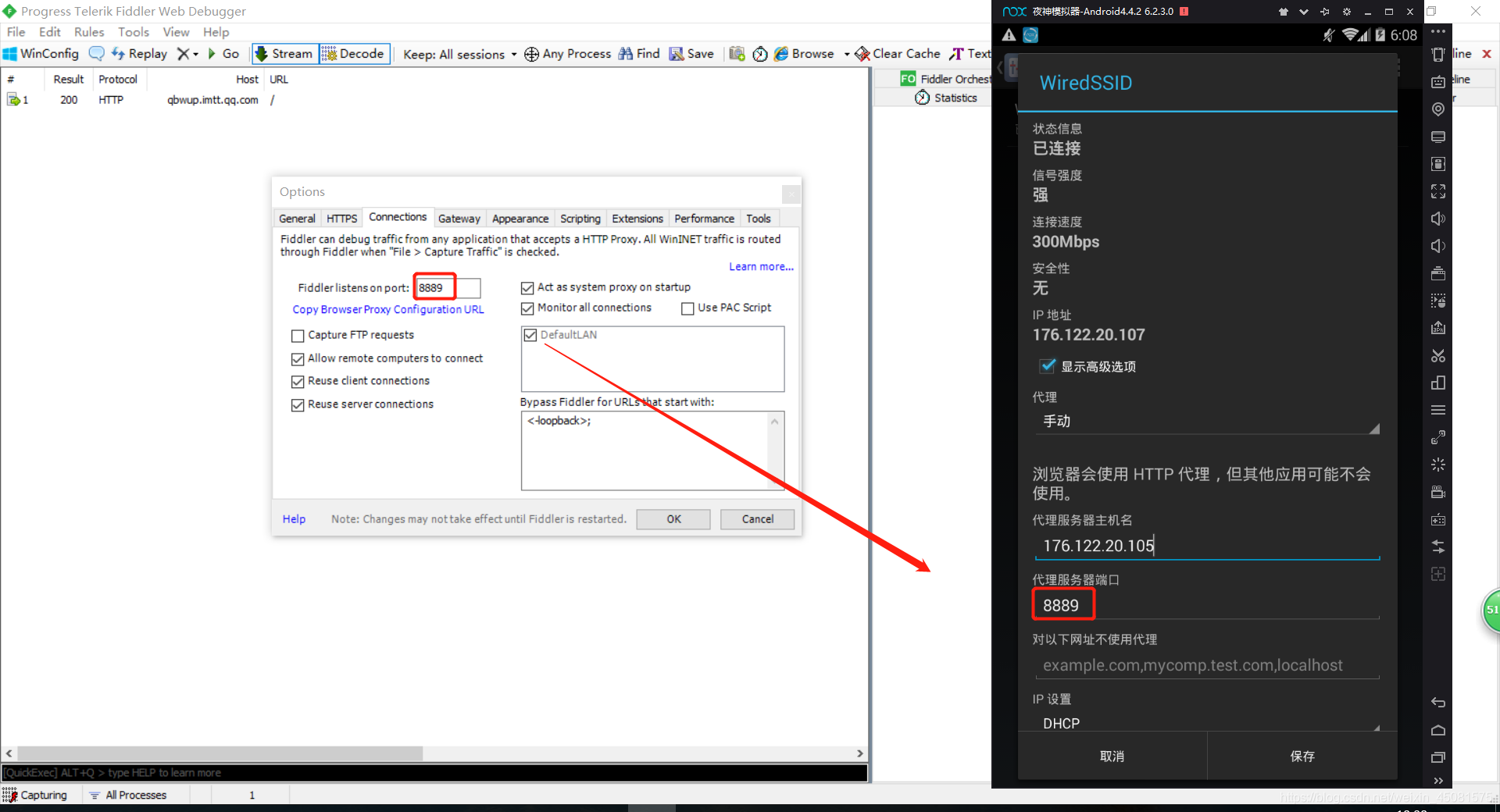1500x812 pixels.
Task: Click Nox sidebar volume up icon
Action: pyautogui.click(x=1438, y=219)
